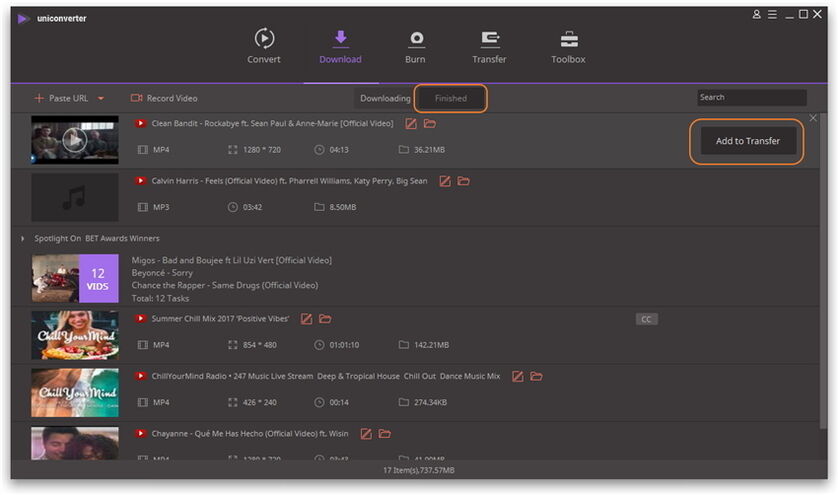Switch to the Downloading tab
The width and height of the screenshot is (838, 495).
click(x=385, y=98)
